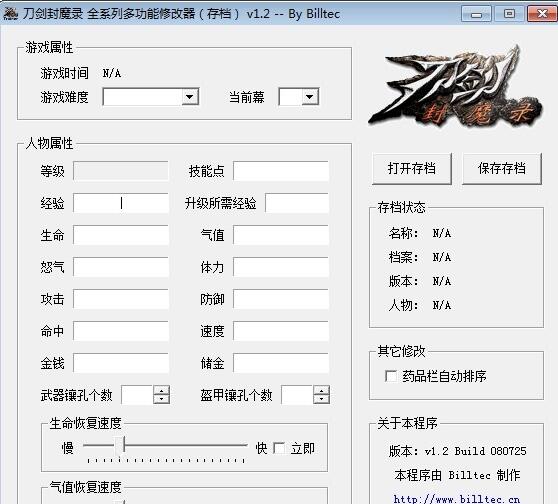Screen dimensions: 558x504
Task: Enable the 立即 checkbox for 生命恢复速度
Action: click(x=279, y=448)
